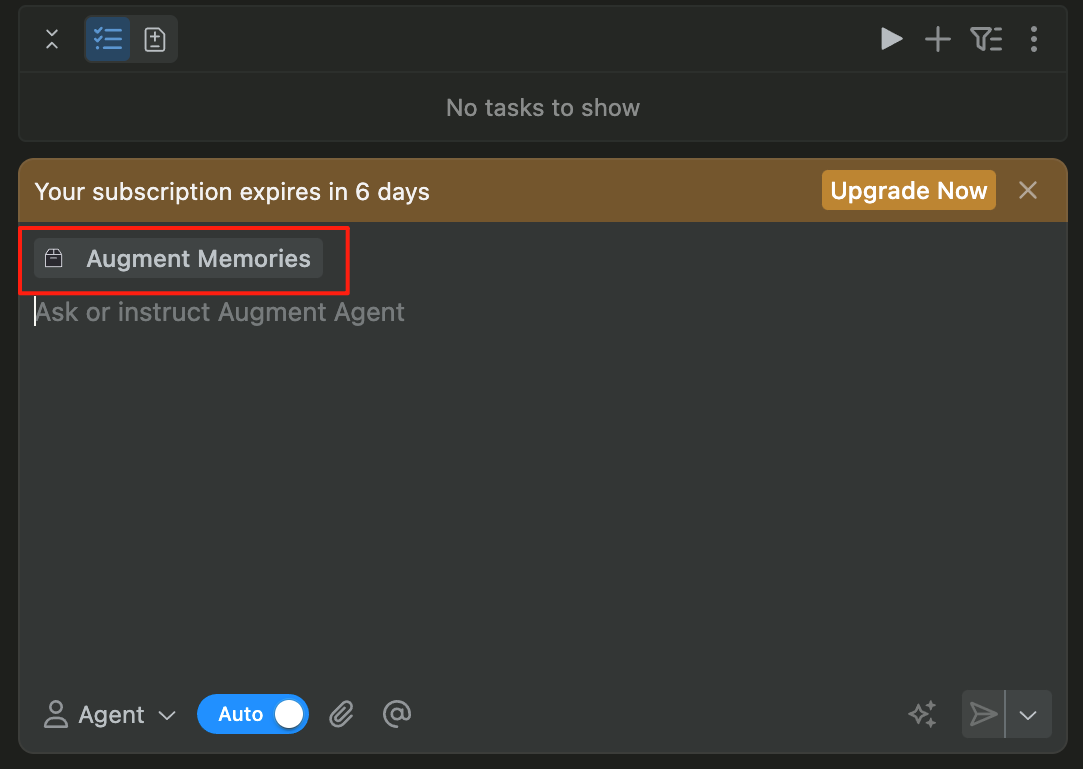Image resolution: width=1084 pixels, height=770 pixels.
Task: Click the Agent label text
Action: pos(113,714)
